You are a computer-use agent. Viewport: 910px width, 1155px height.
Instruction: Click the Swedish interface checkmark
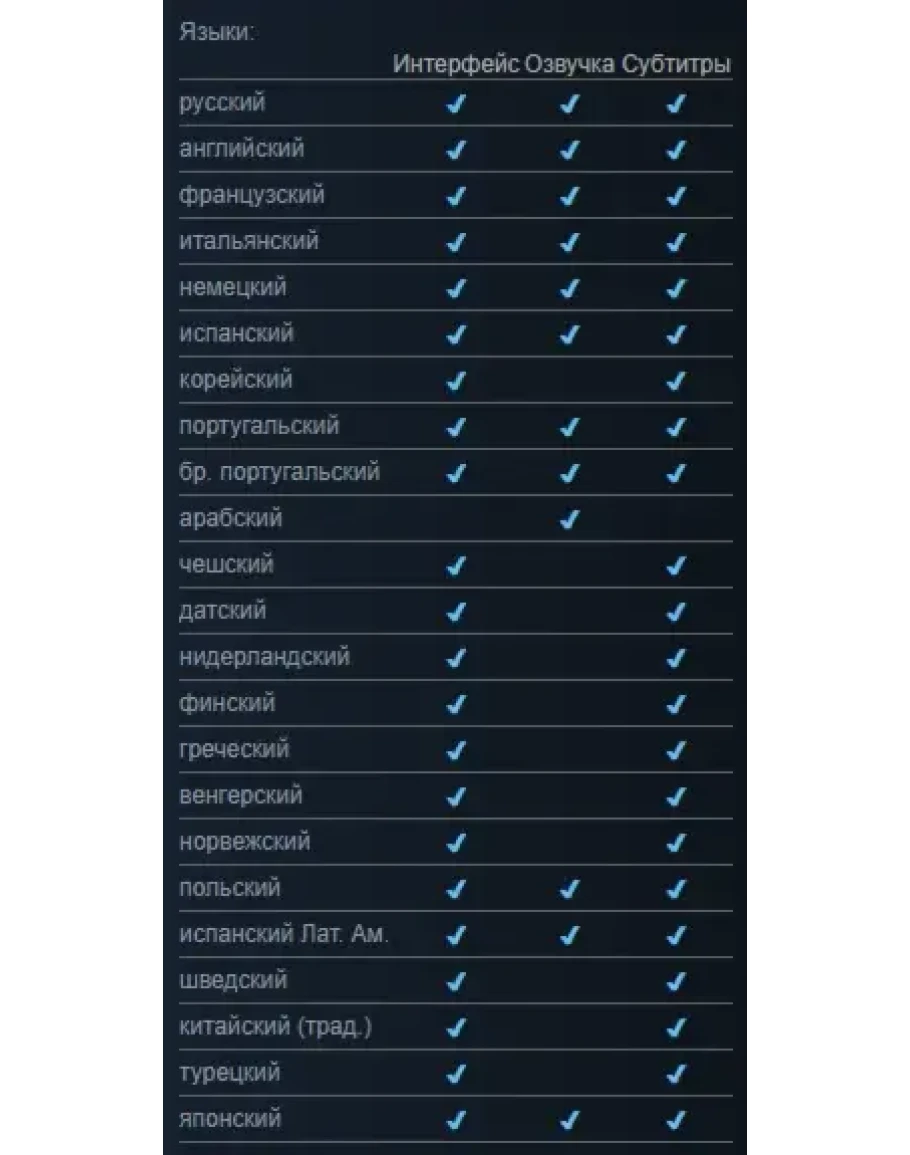pyautogui.click(x=456, y=981)
